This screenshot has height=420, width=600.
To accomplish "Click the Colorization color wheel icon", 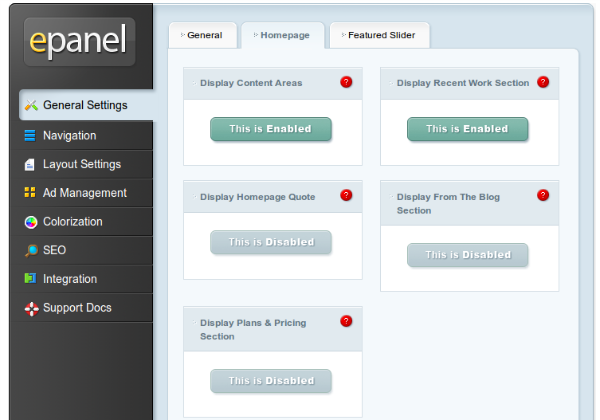I will click(x=30, y=222).
